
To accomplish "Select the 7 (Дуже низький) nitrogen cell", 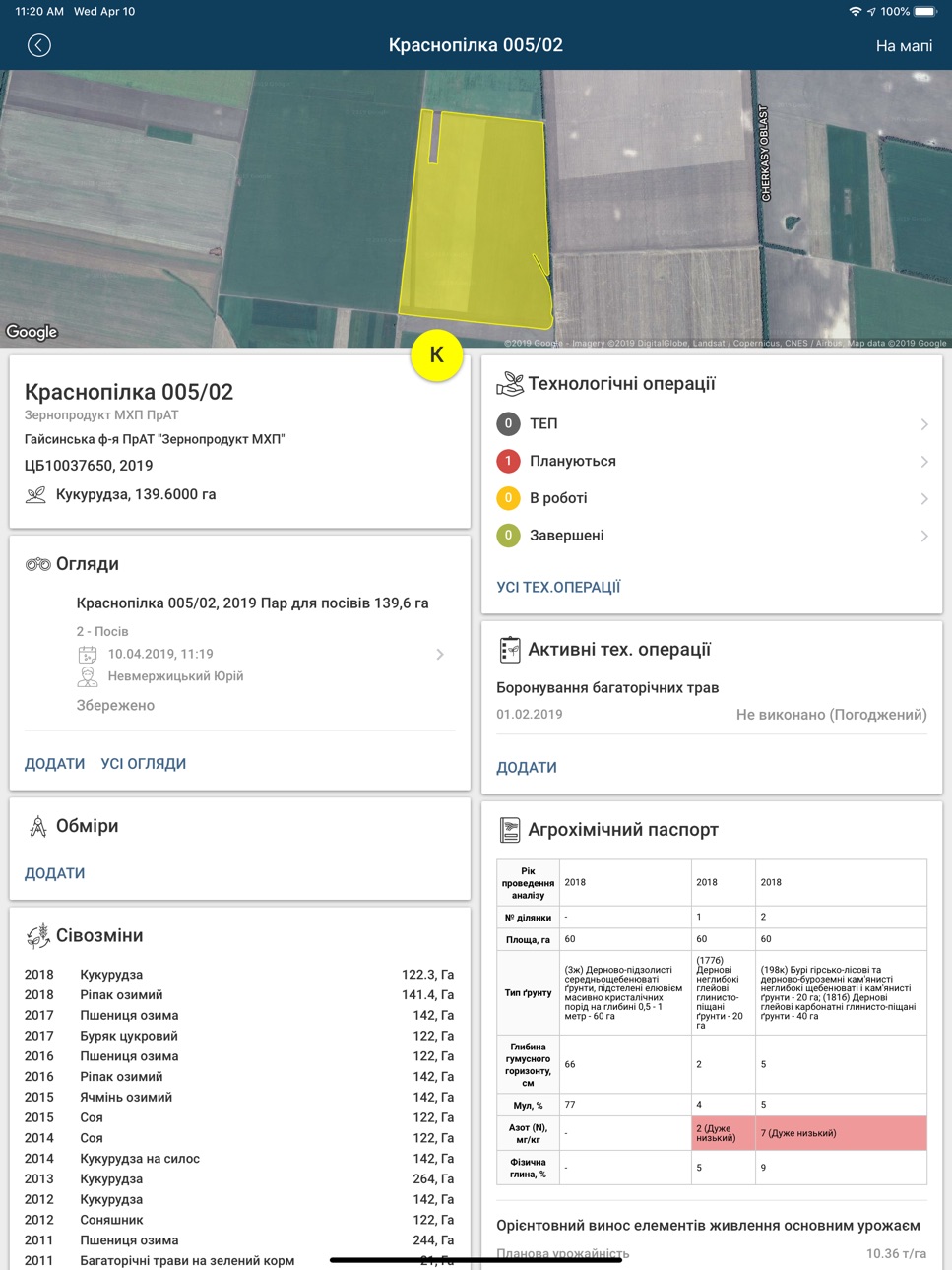I will point(841,1133).
